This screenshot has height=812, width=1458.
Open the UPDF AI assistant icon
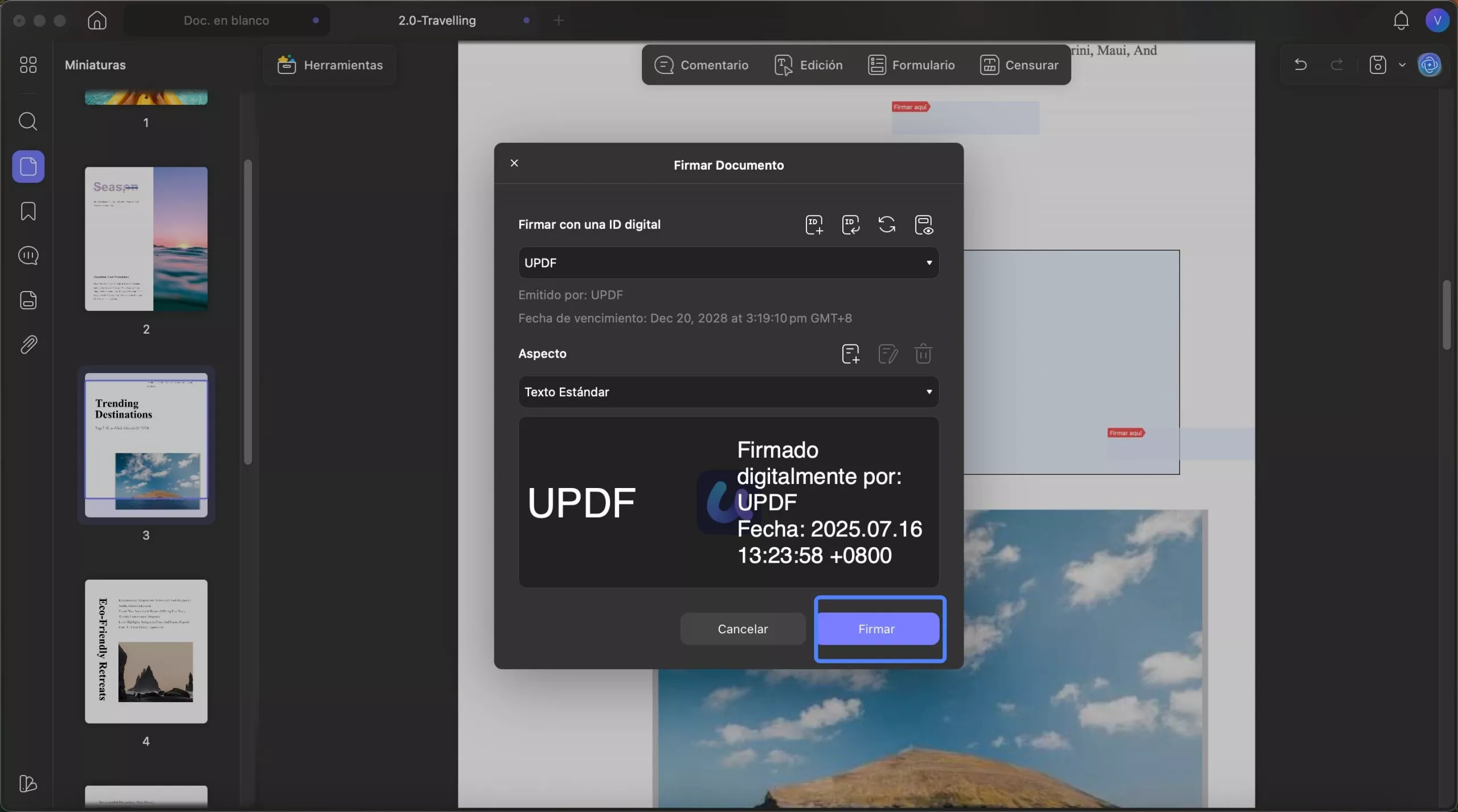(1430, 65)
